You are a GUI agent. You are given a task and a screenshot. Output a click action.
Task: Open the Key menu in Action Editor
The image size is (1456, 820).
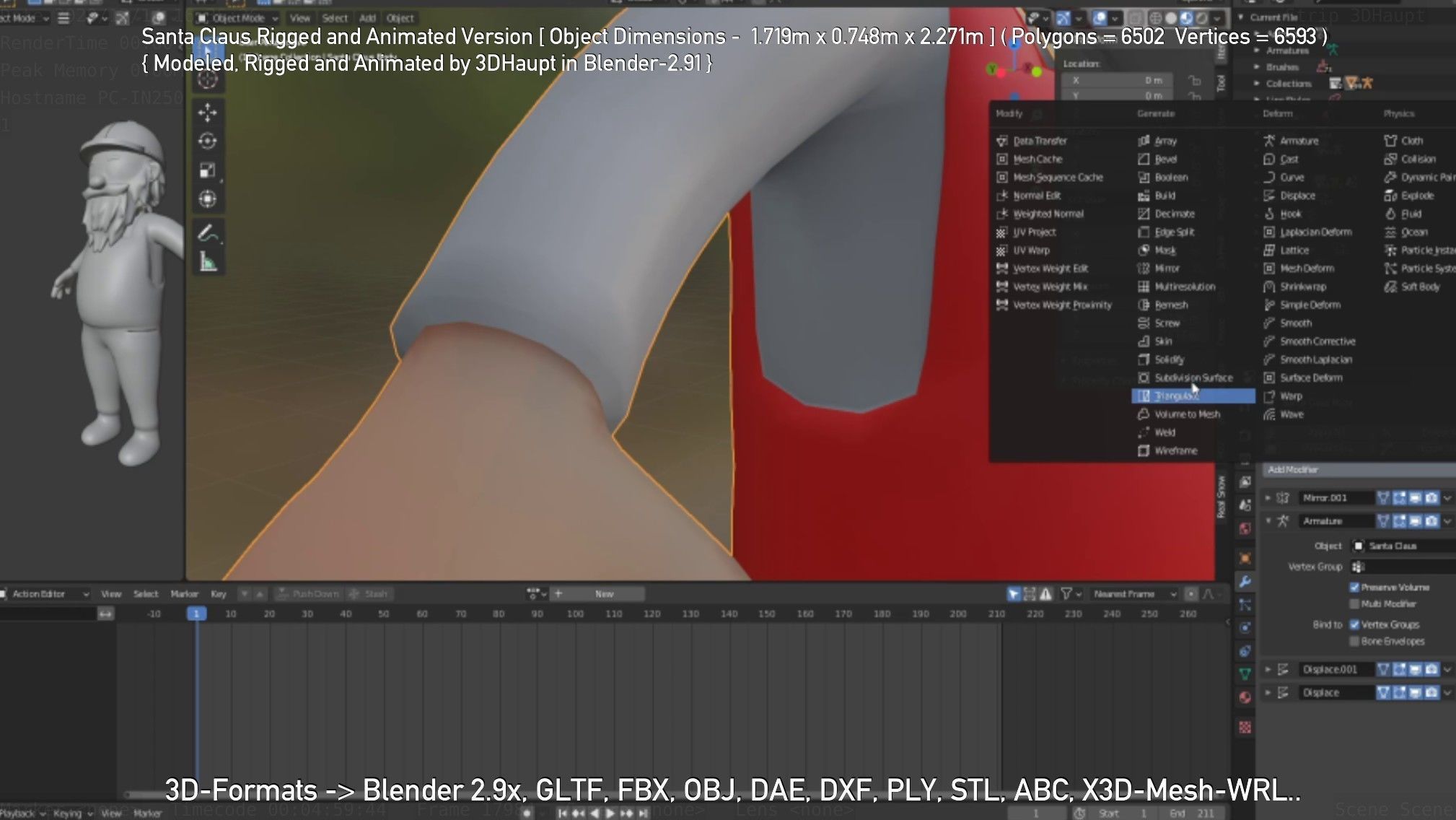tap(218, 594)
